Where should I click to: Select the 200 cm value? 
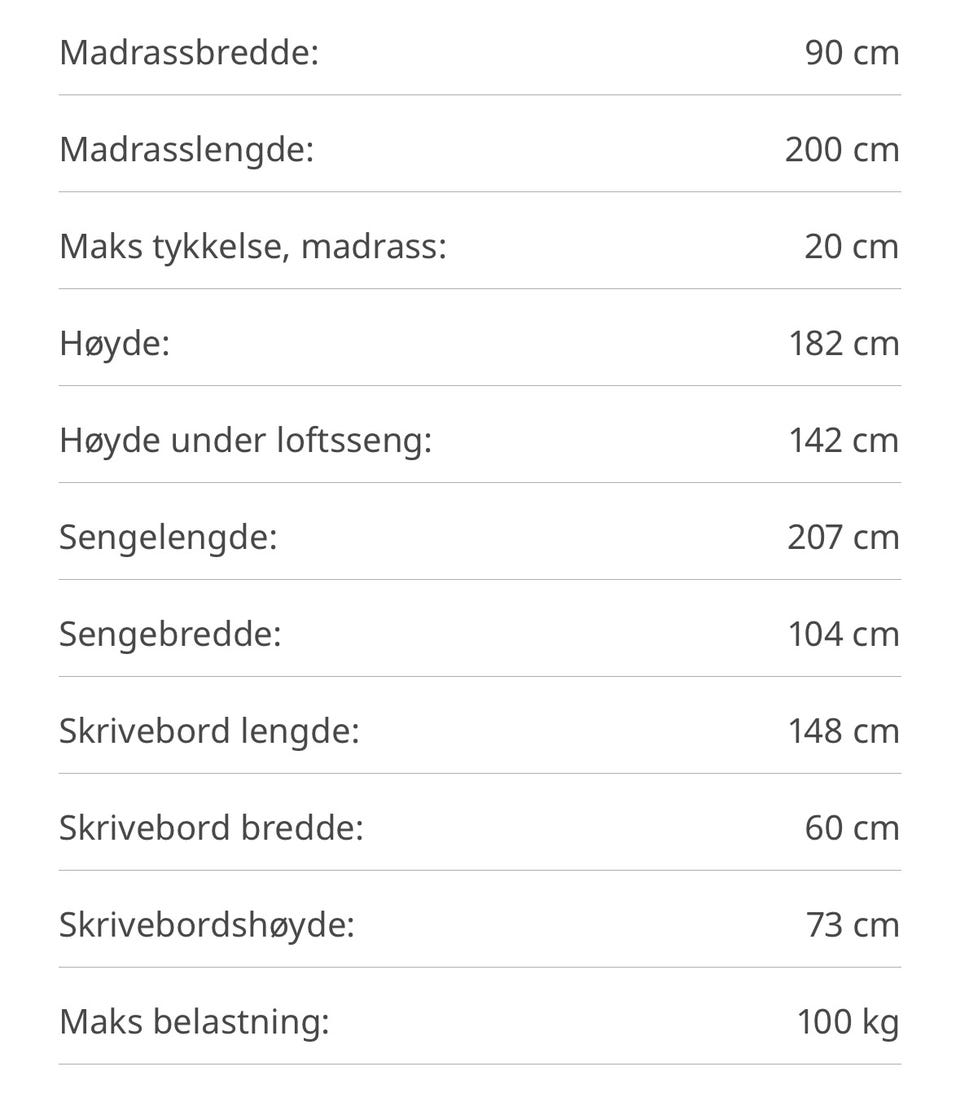click(842, 149)
